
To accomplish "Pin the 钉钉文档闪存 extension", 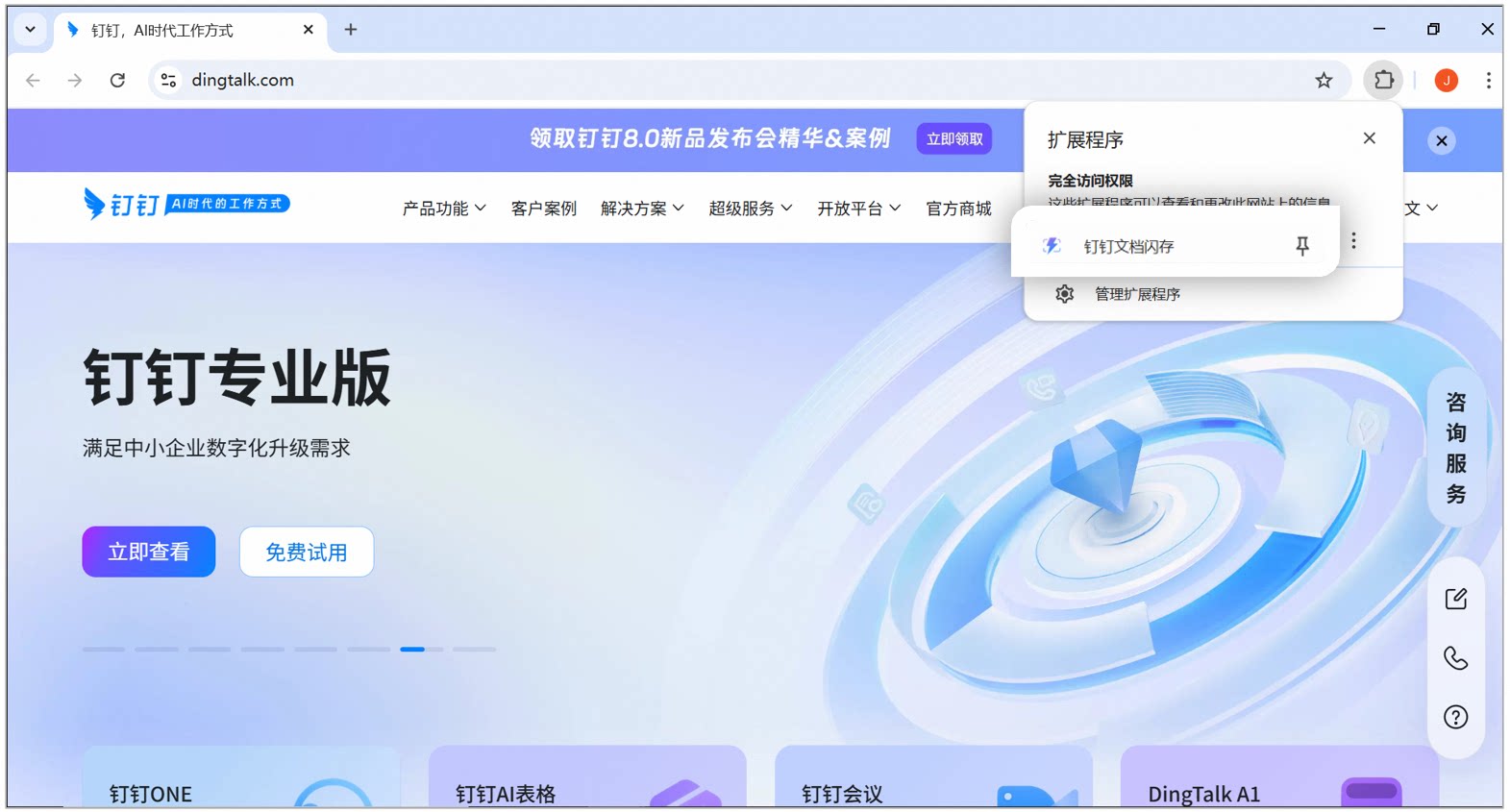I will tap(1302, 246).
